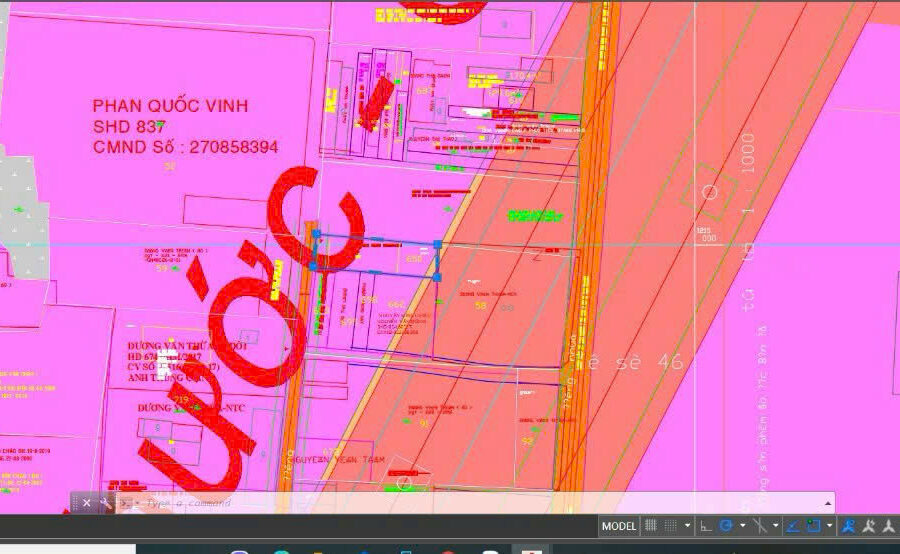Screen dimensions: 900x554
Task: Open command line customize wrench
Action: coord(105,502)
